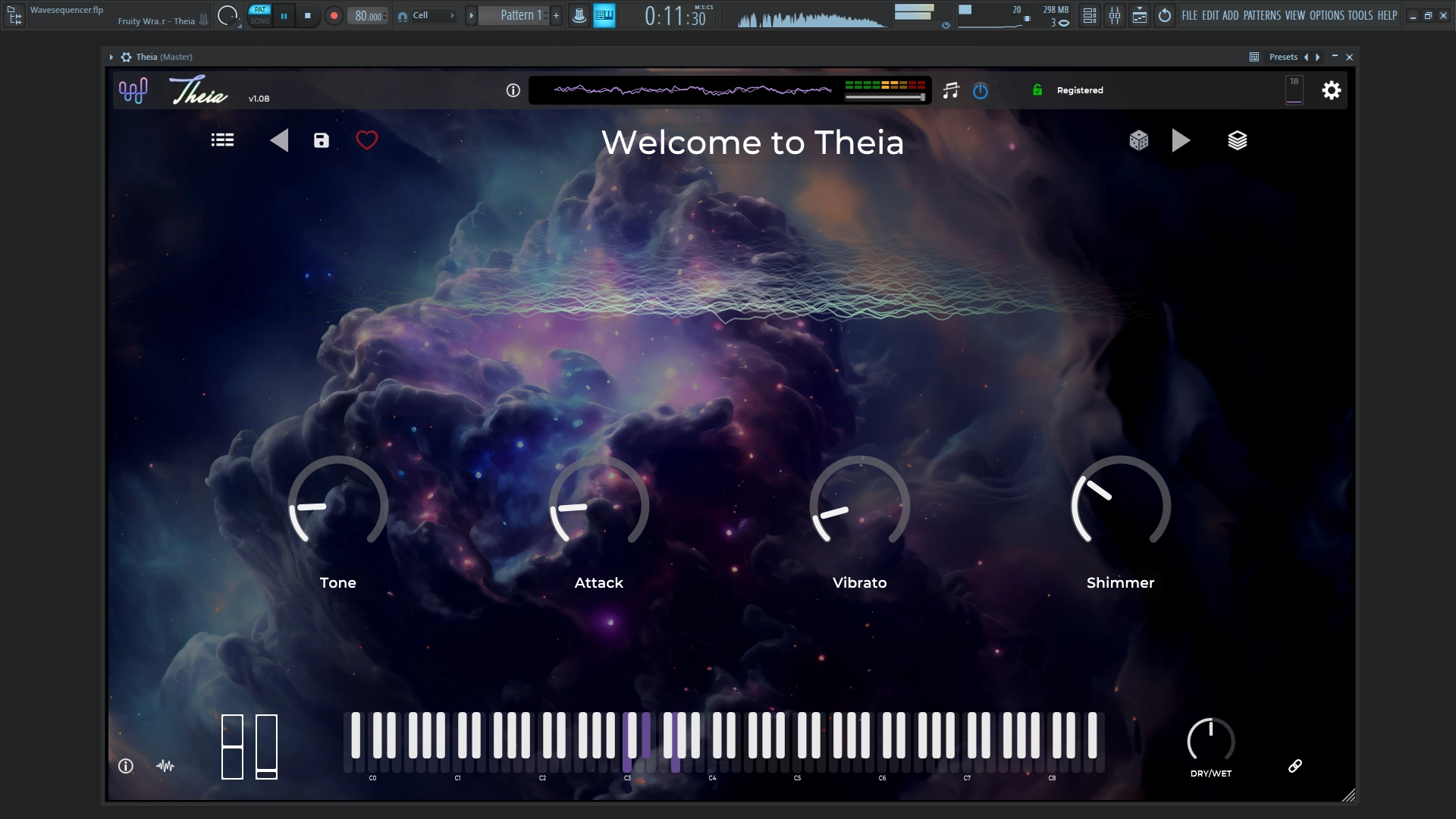Enable the record button
Viewport: 1456px width, 819px height.
point(334,15)
